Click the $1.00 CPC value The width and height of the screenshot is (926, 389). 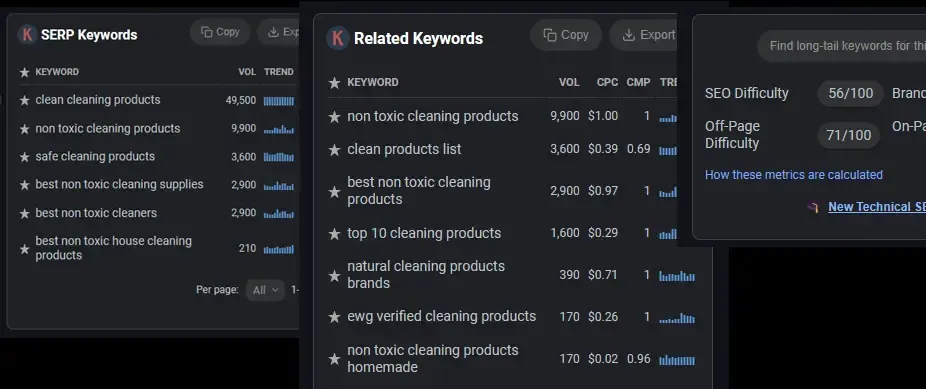point(603,116)
